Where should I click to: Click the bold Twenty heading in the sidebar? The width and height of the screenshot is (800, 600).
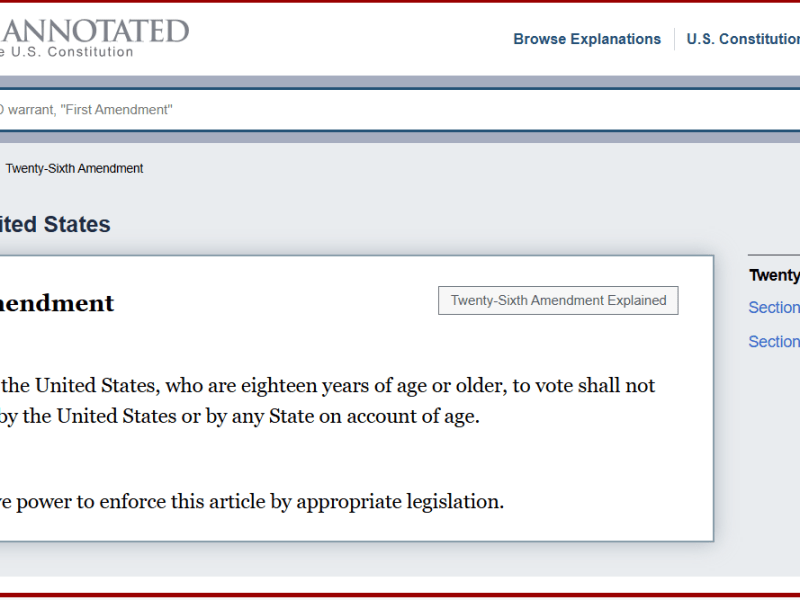(773, 275)
